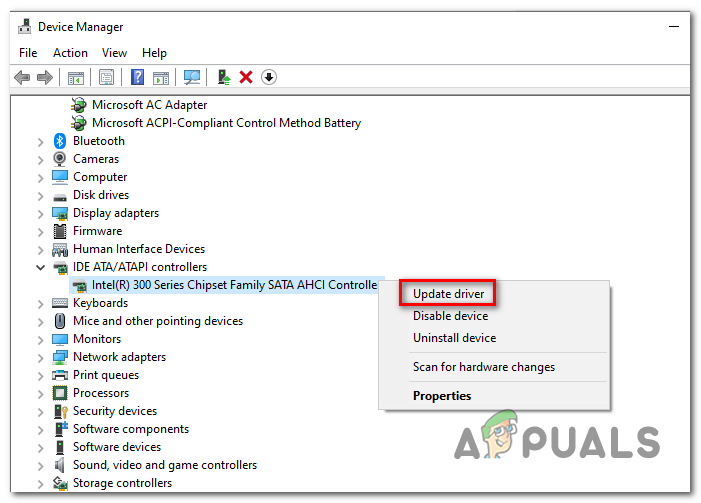This screenshot has width=701, height=503.
Task: Select the Storage controllers label
Action: [122, 483]
